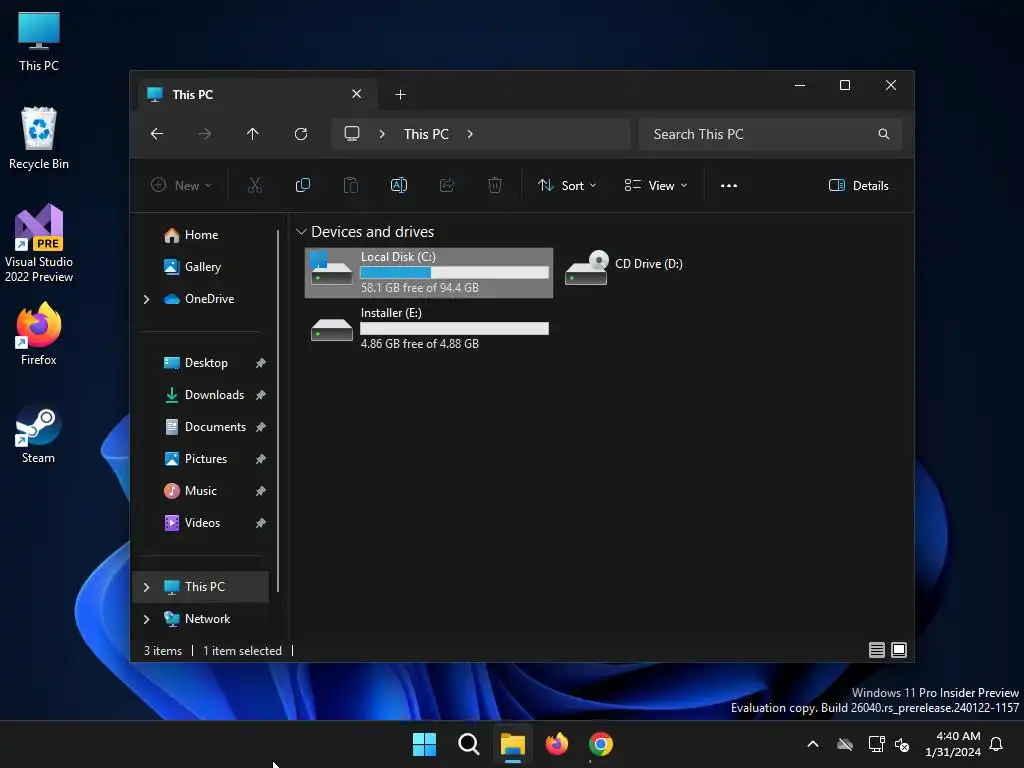This screenshot has height=768, width=1024.
Task: Open Music in navigation pane
Action: tap(200, 491)
